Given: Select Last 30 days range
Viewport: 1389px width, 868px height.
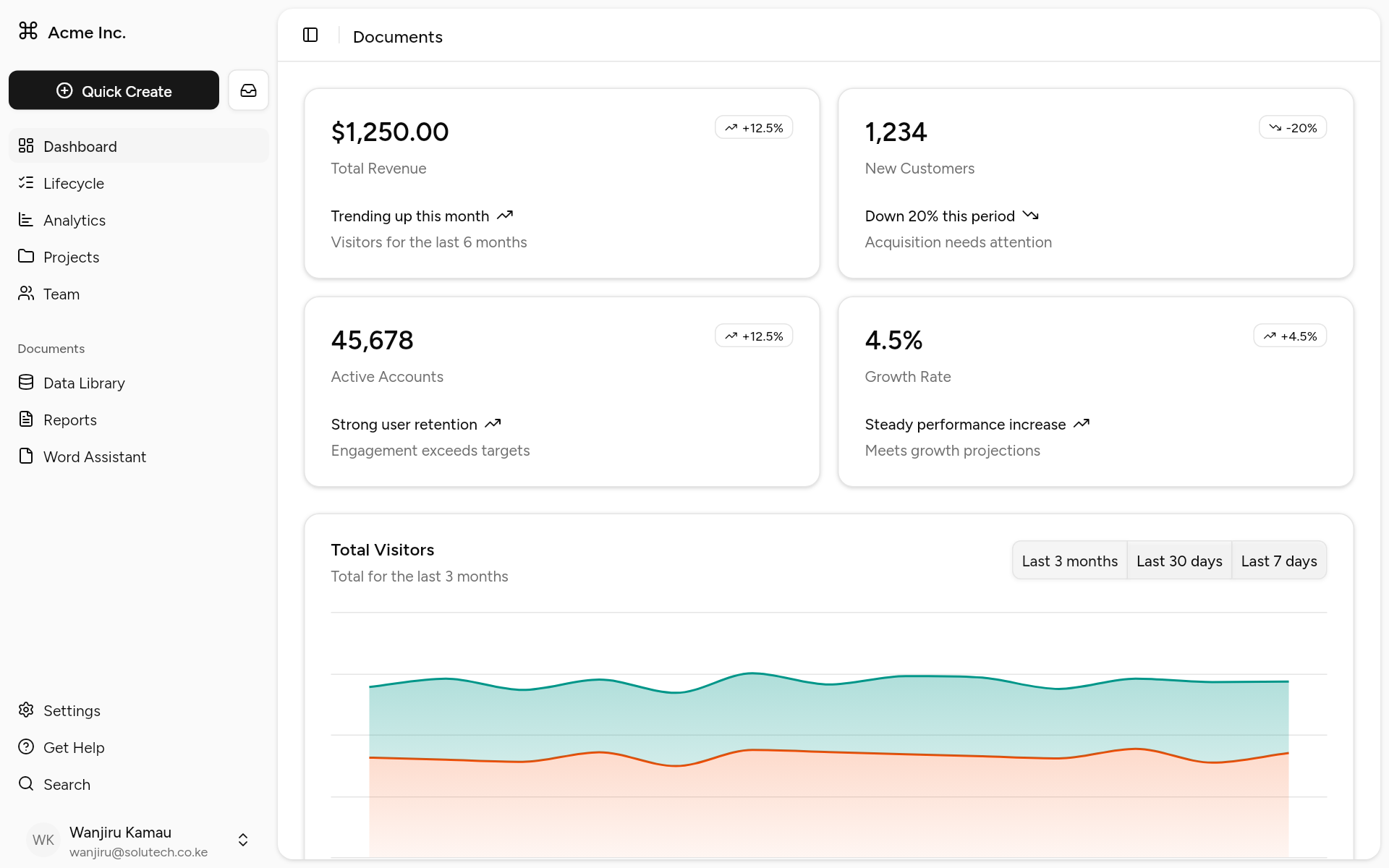Looking at the screenshot, I should [1179, 561].
